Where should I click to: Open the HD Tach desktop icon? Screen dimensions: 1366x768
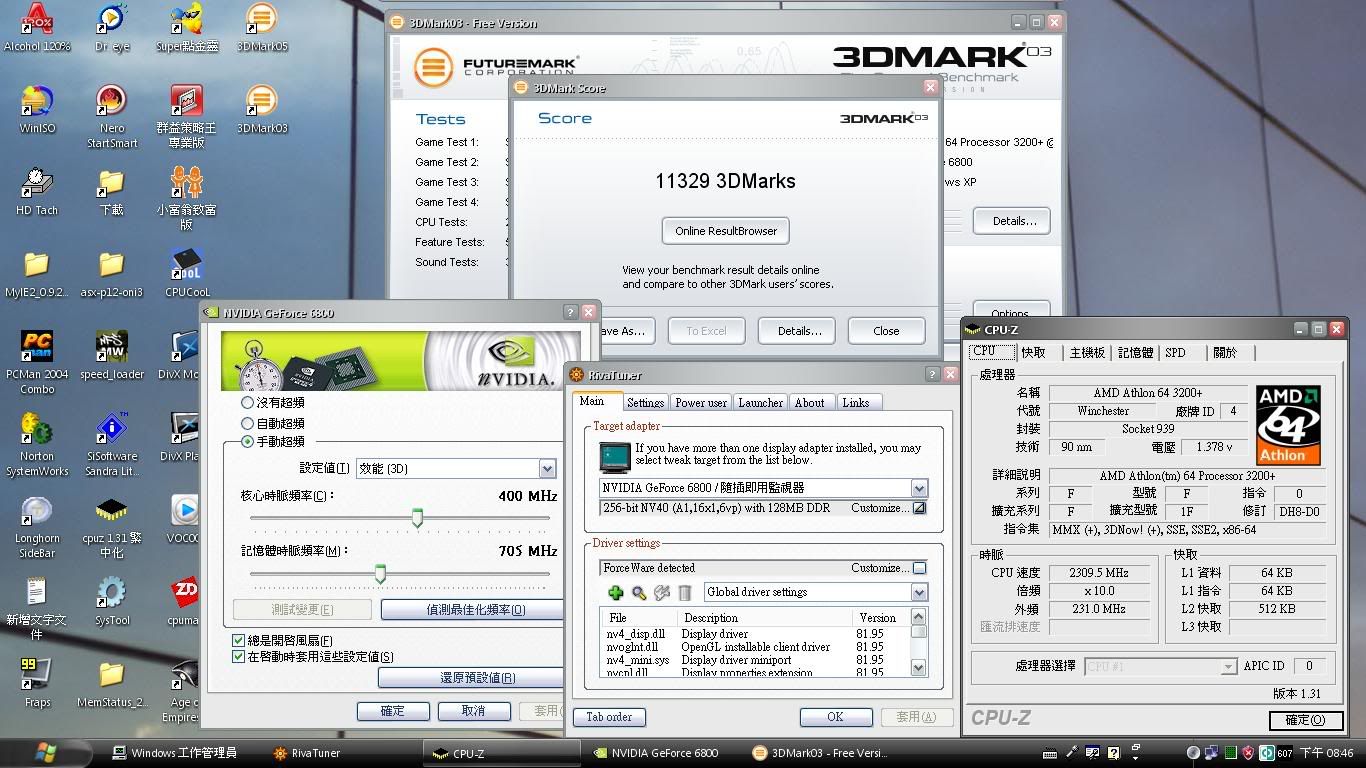coord(37,184)
